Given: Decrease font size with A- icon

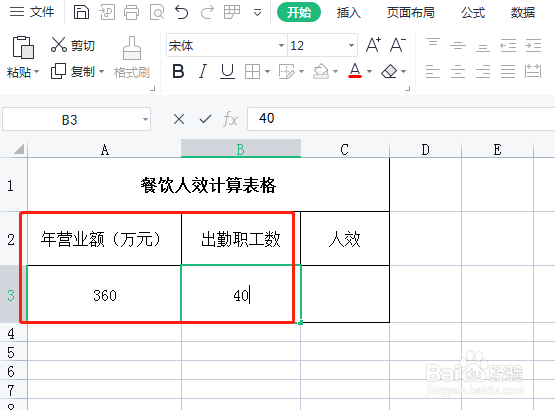Looking at the screenshot, I should (x=398, y=45).
